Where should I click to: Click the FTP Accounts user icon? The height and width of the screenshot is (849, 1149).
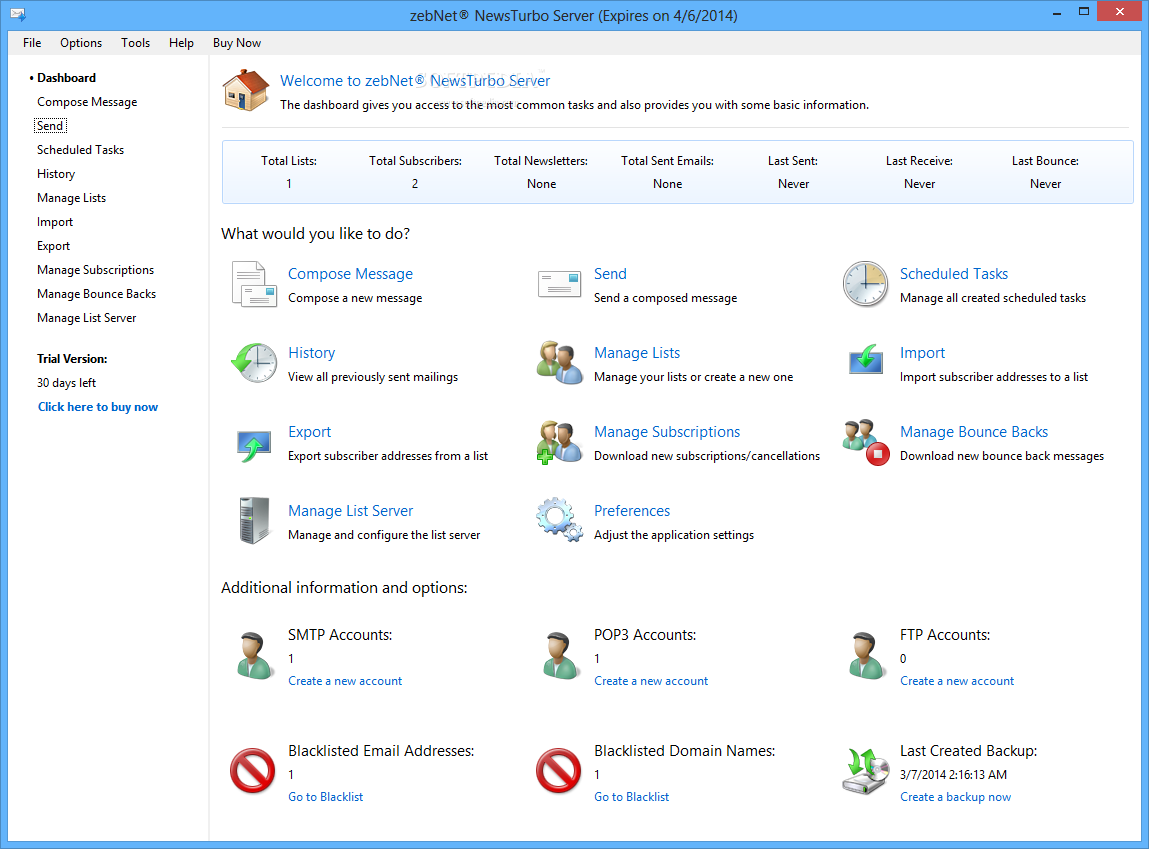pyautogui.click(x=866, y=656)
